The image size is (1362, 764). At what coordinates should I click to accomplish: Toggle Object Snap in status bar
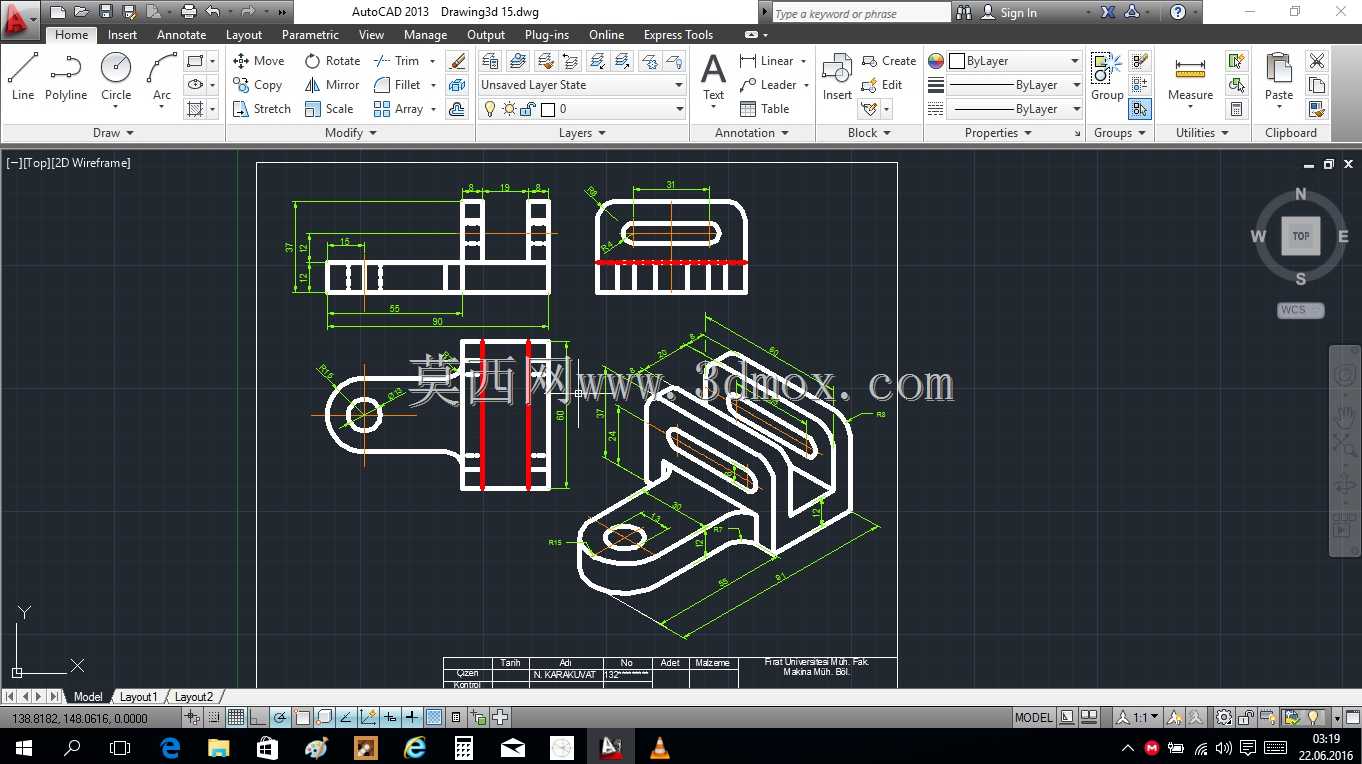(301, 717)
